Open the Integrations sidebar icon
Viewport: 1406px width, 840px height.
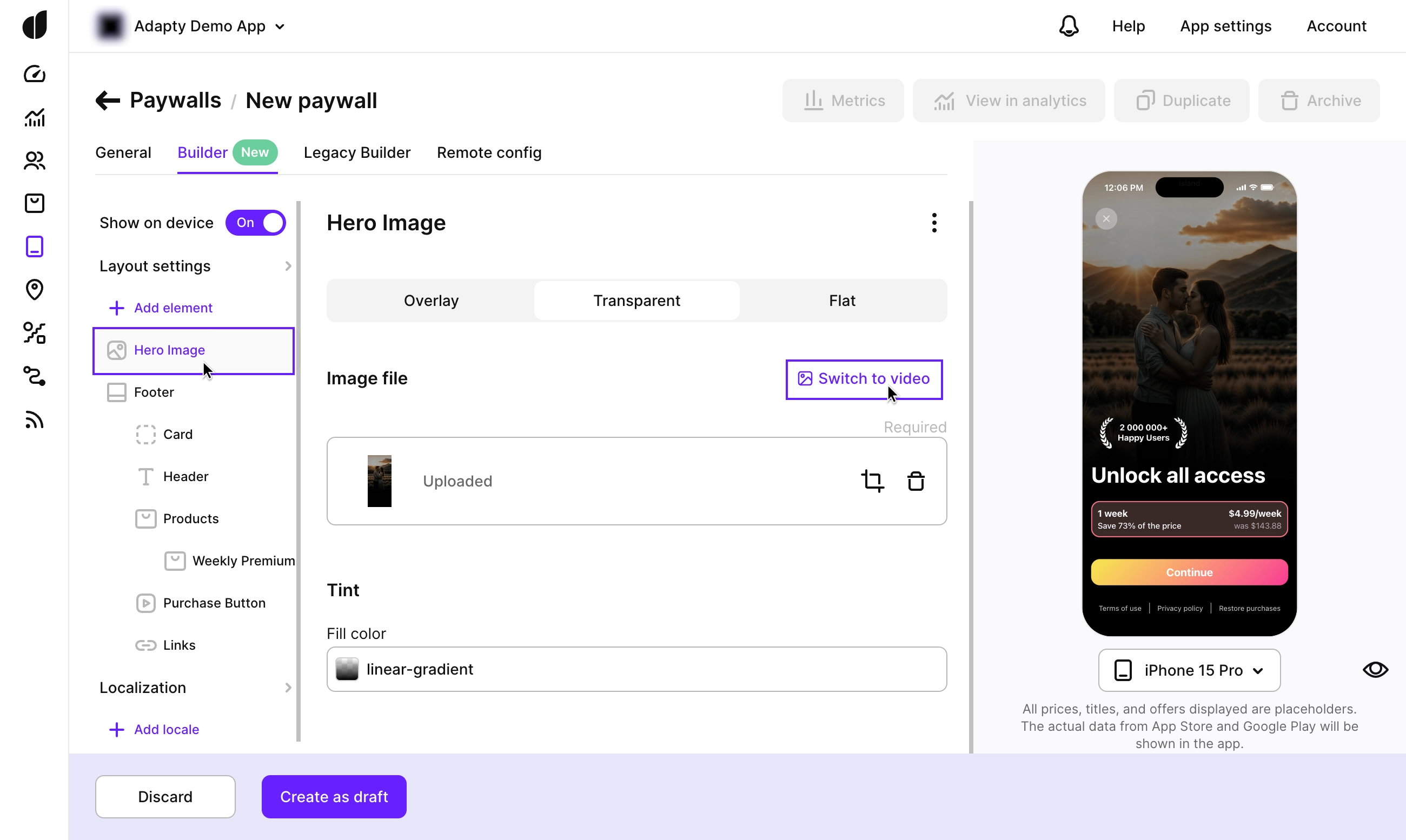[x=35, y=376]
